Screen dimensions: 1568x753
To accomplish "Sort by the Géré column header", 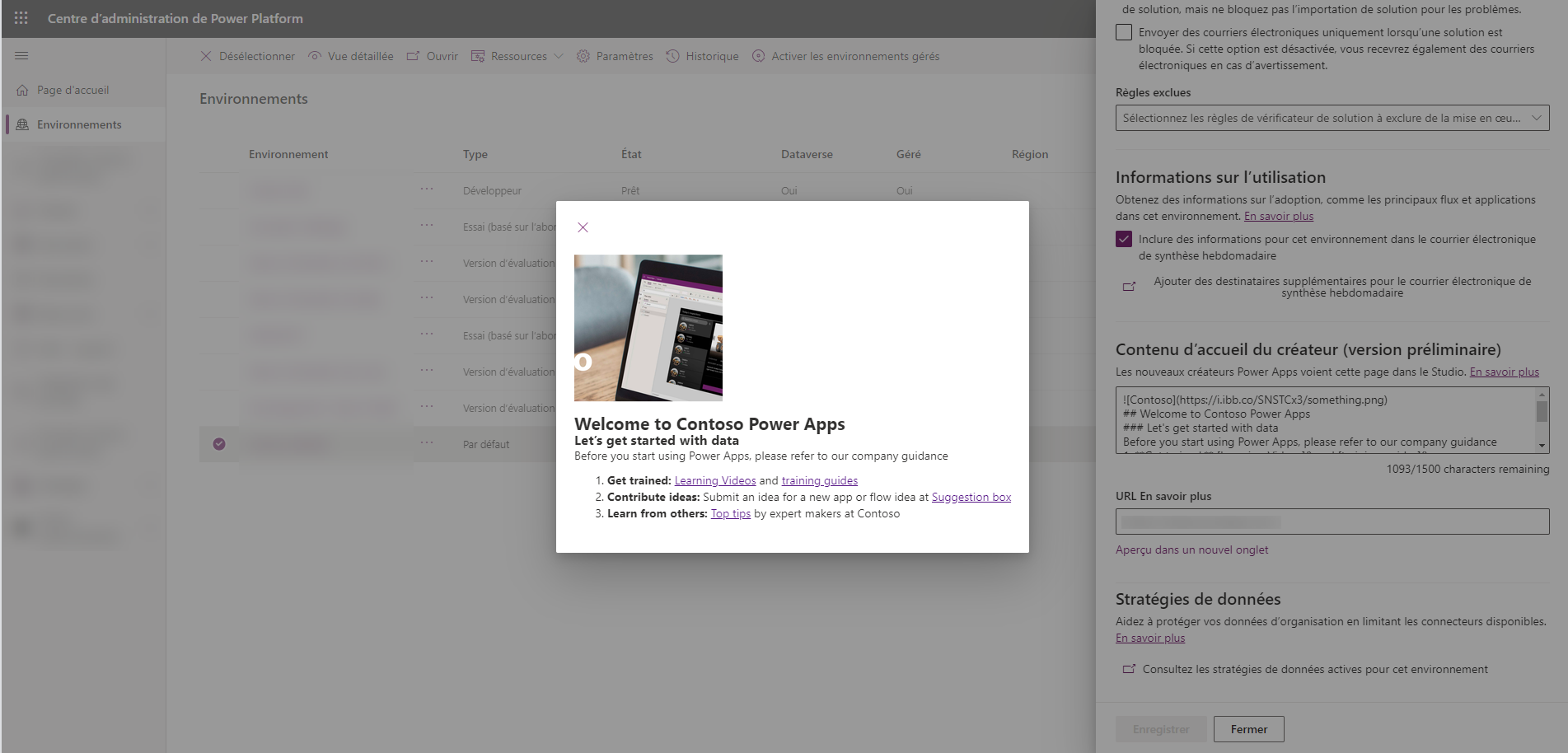I will point(909,154).
